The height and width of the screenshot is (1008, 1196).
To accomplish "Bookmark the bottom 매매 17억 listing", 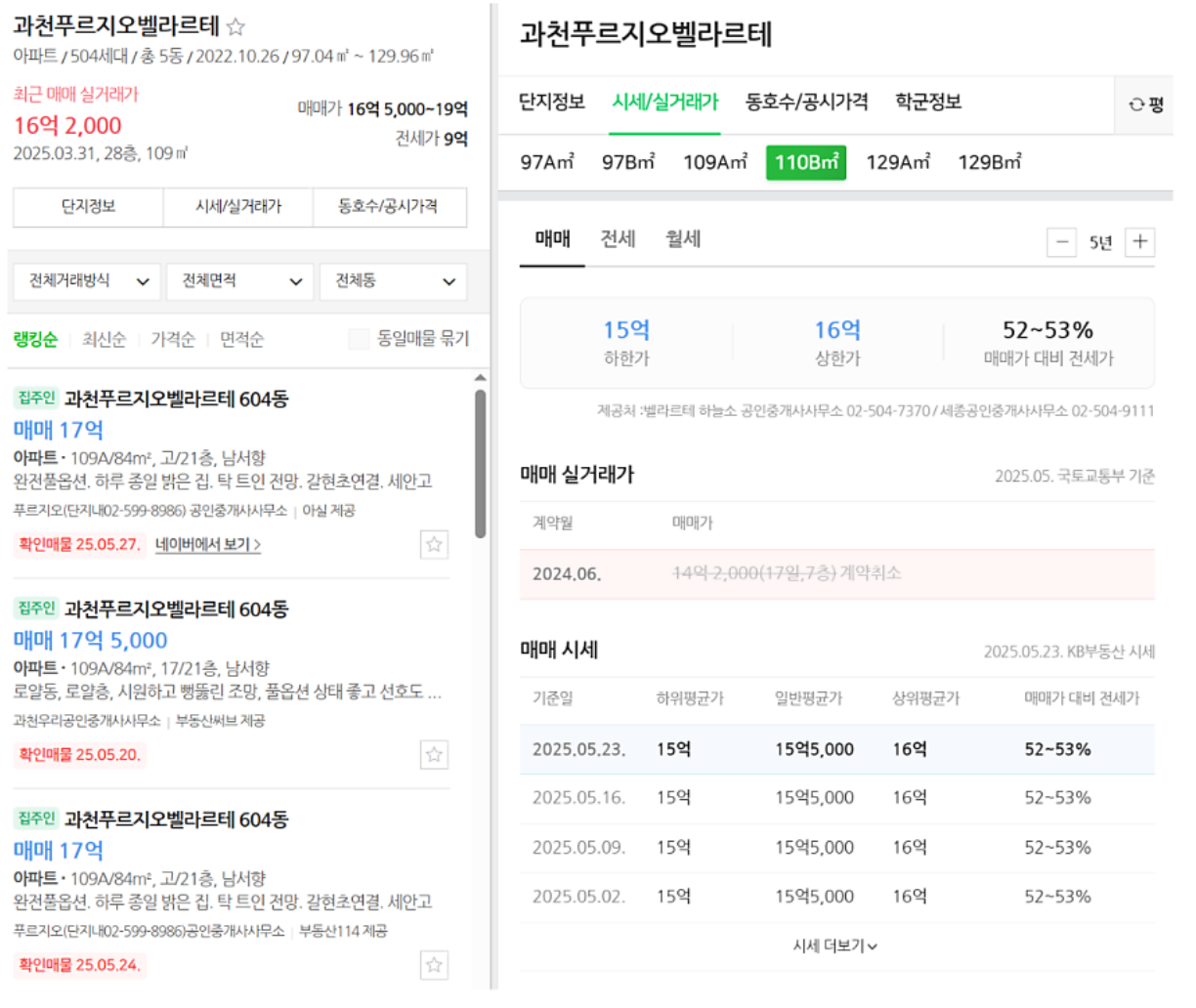I will [x=434, y=965].
